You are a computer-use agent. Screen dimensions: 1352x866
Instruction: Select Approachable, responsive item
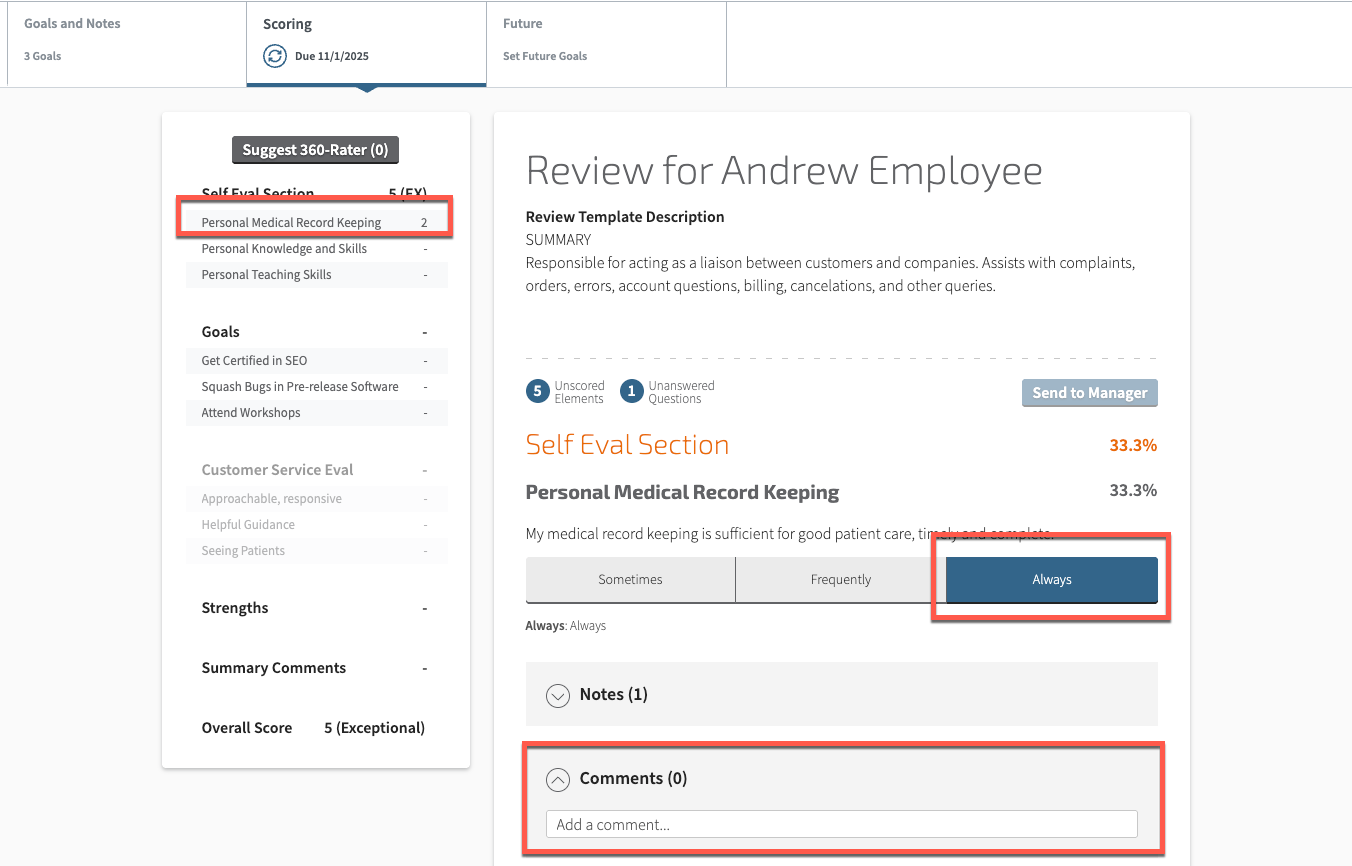316,499
